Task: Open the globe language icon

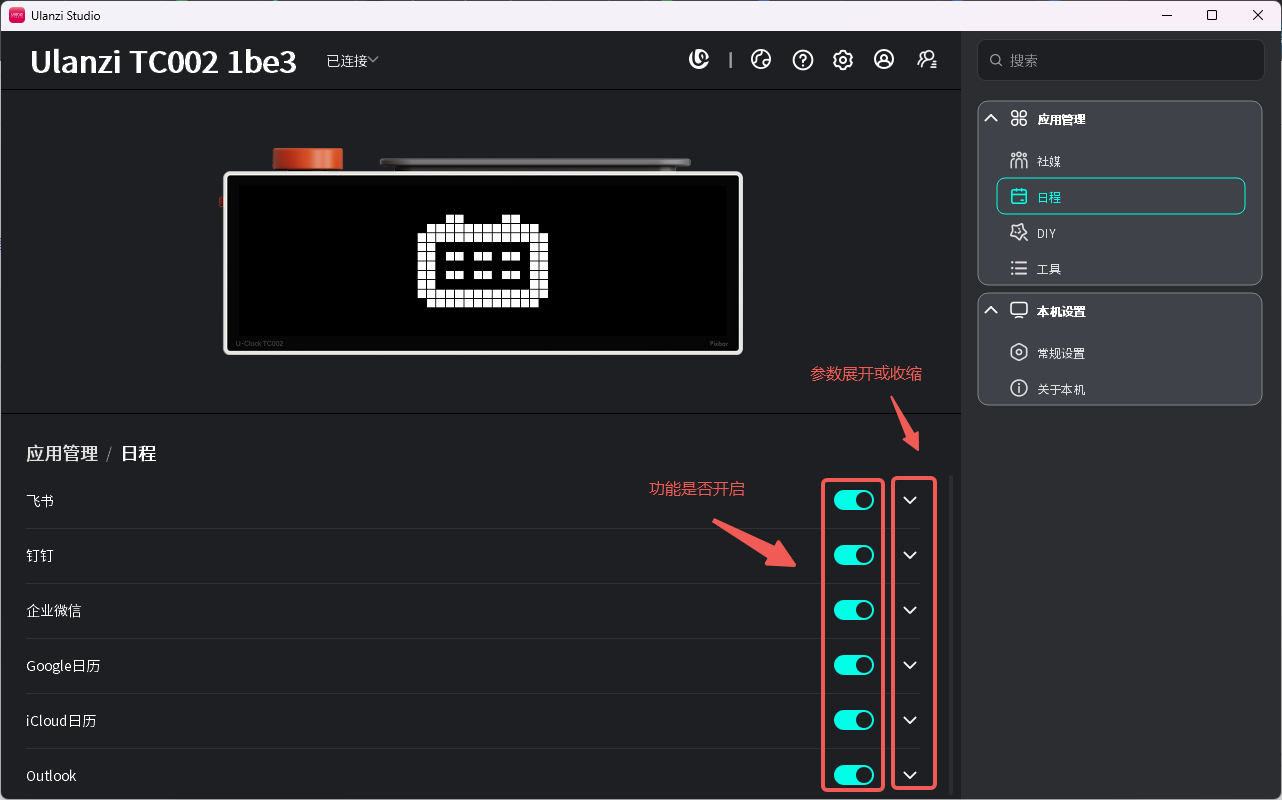Action: click(761, 60)
